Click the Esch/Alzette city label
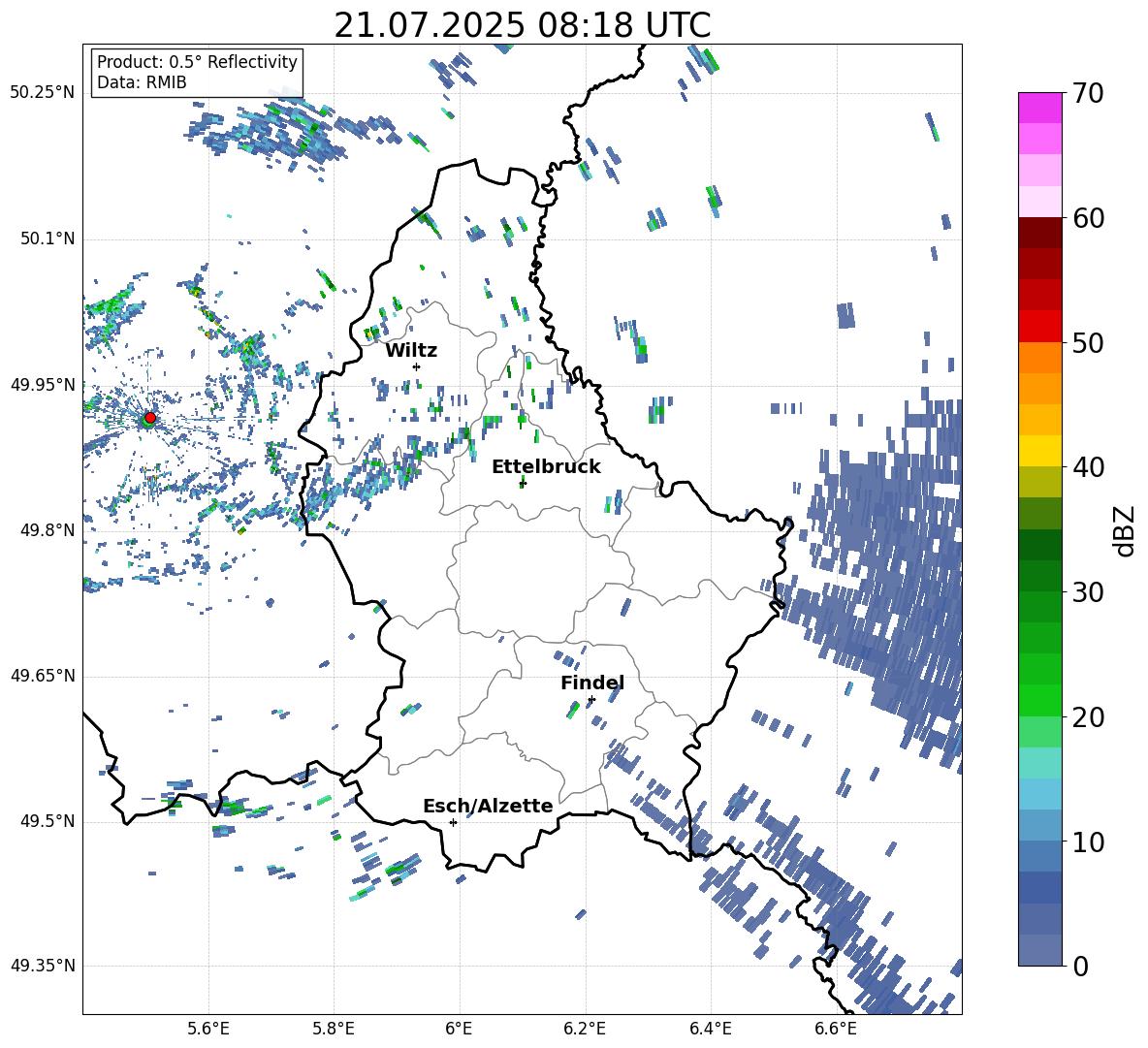Screen dimensions: 1148x1048 click(488, 806)
